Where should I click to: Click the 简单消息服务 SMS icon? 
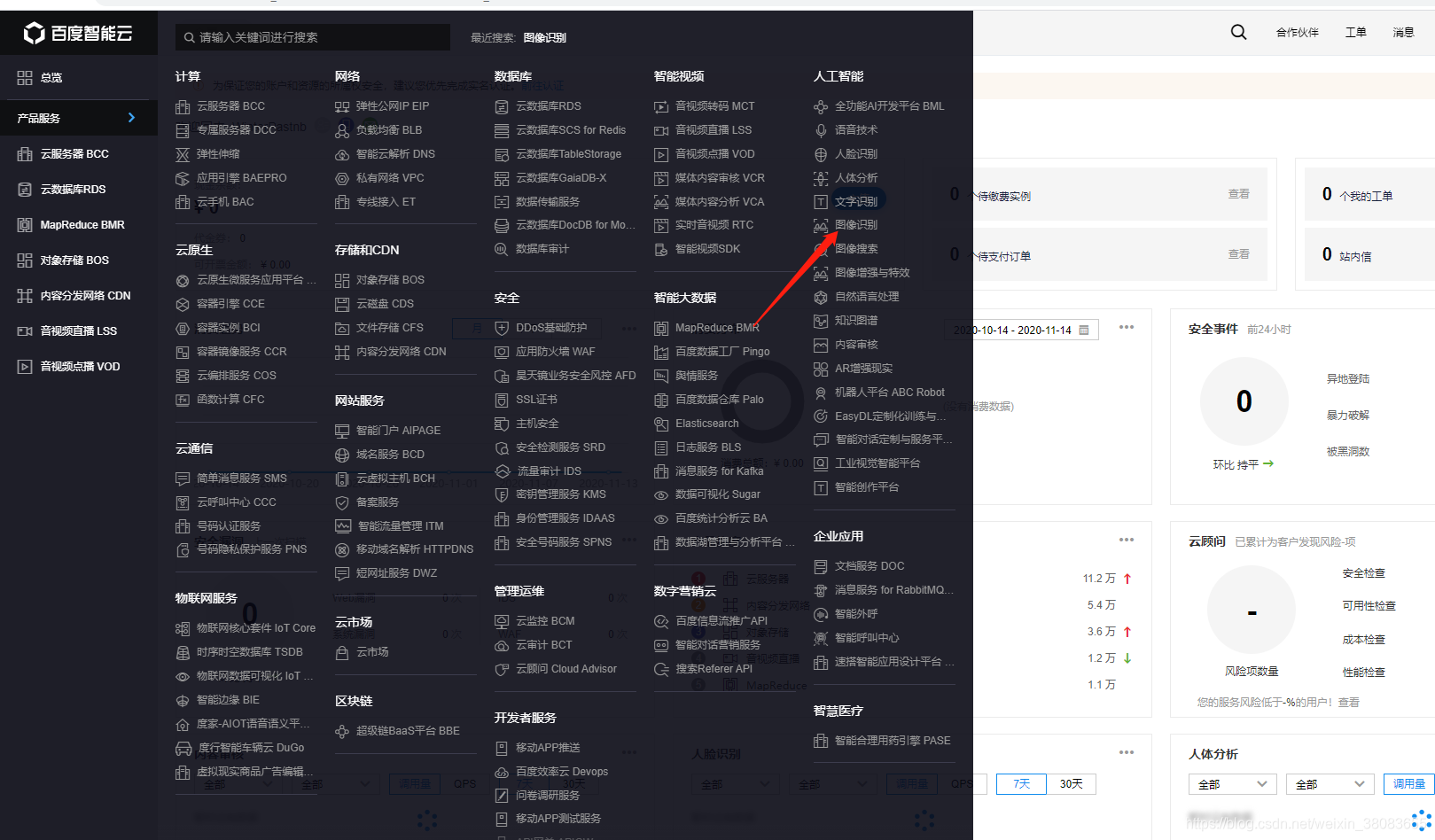(x=183, y=478)
